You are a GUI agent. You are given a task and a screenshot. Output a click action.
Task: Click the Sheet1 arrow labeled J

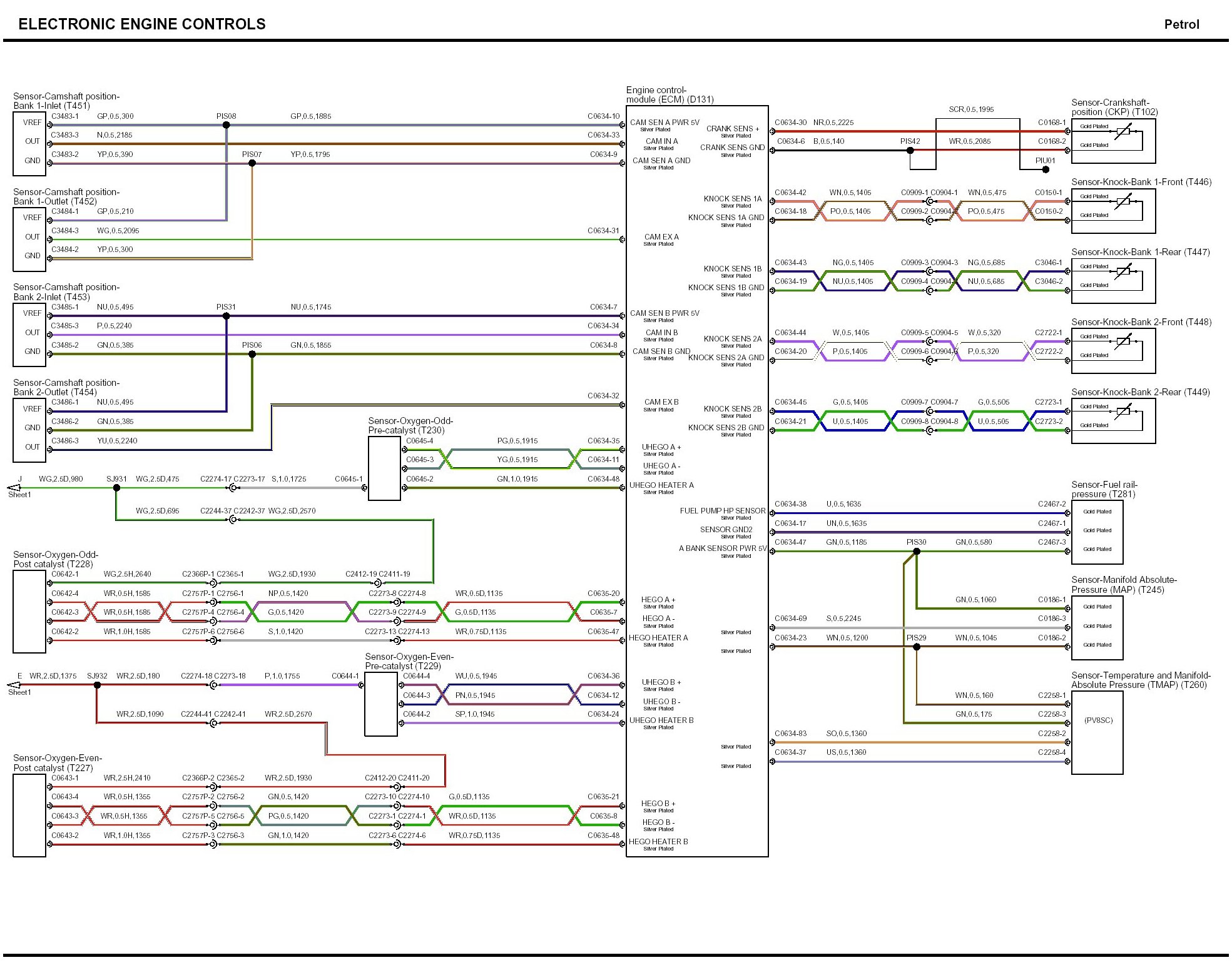click(14, 488)
